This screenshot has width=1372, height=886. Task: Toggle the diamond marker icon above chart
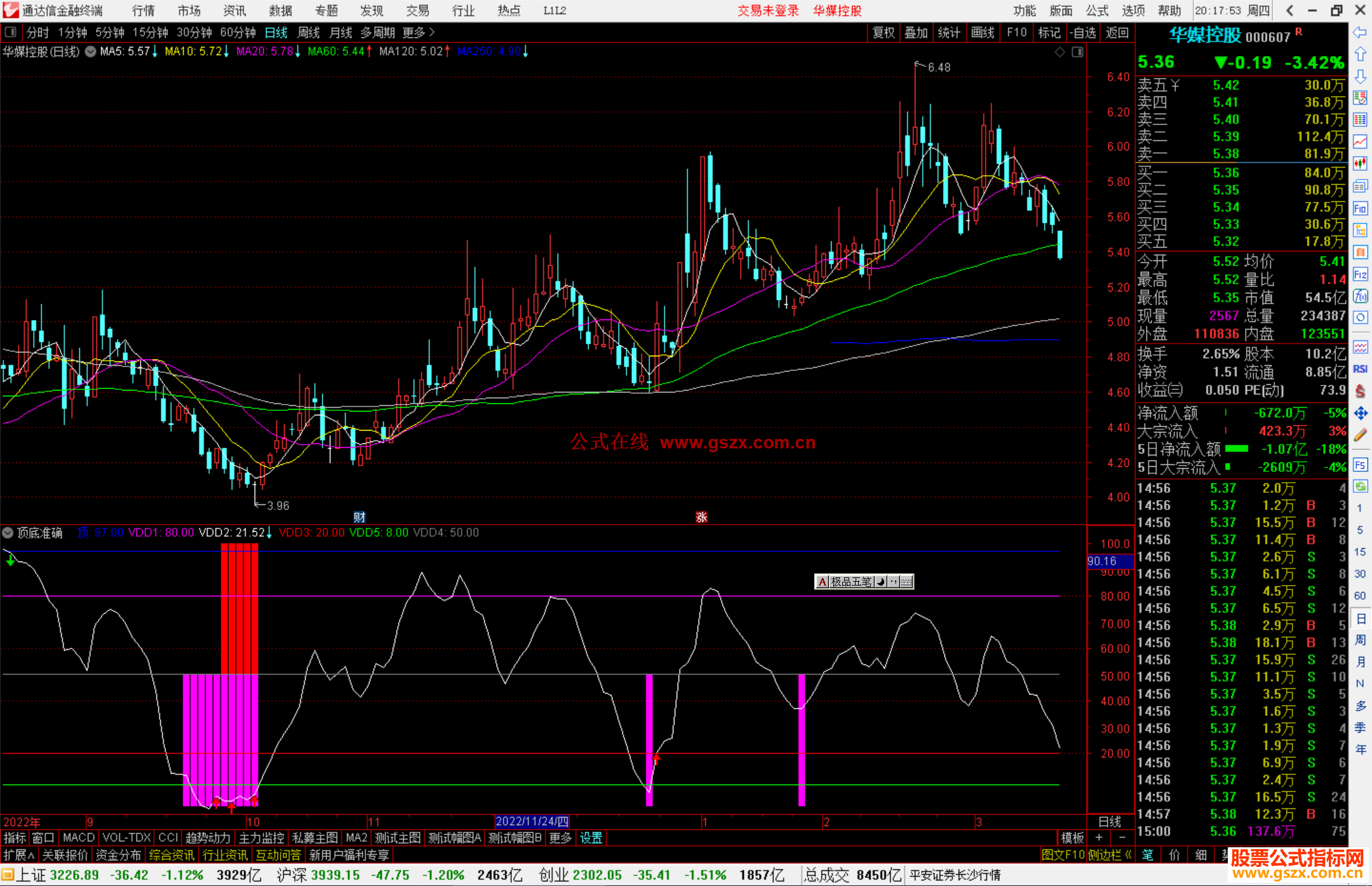[1059, 52]
